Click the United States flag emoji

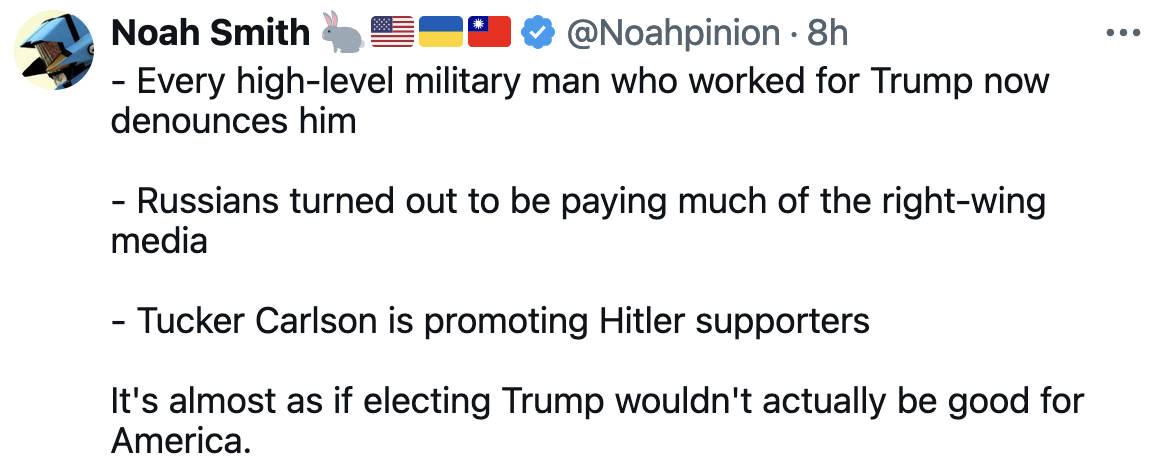pos(392,34)
